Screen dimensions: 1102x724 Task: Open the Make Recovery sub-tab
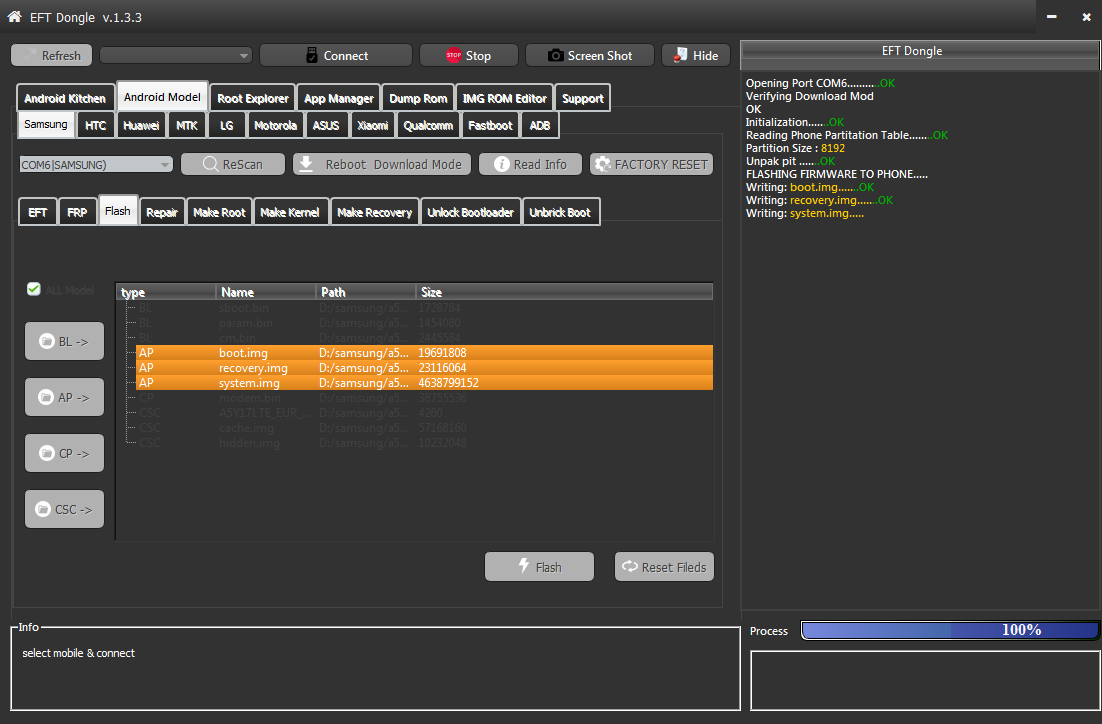375,212
